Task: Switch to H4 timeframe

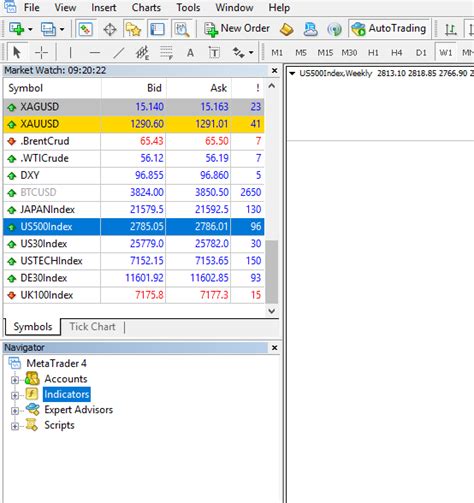Action: [x=396, y=53]
